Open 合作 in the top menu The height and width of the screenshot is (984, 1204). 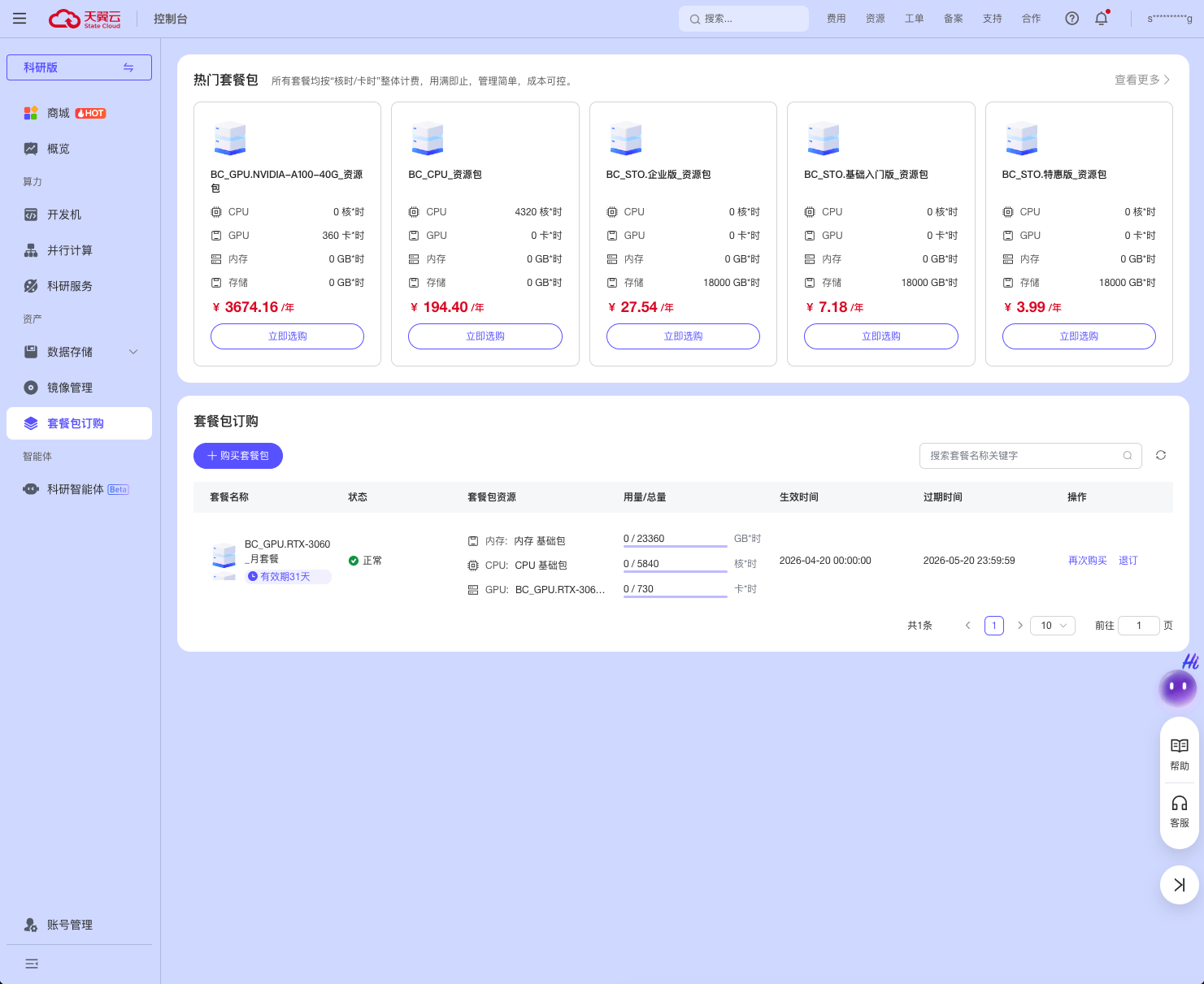1032,19
